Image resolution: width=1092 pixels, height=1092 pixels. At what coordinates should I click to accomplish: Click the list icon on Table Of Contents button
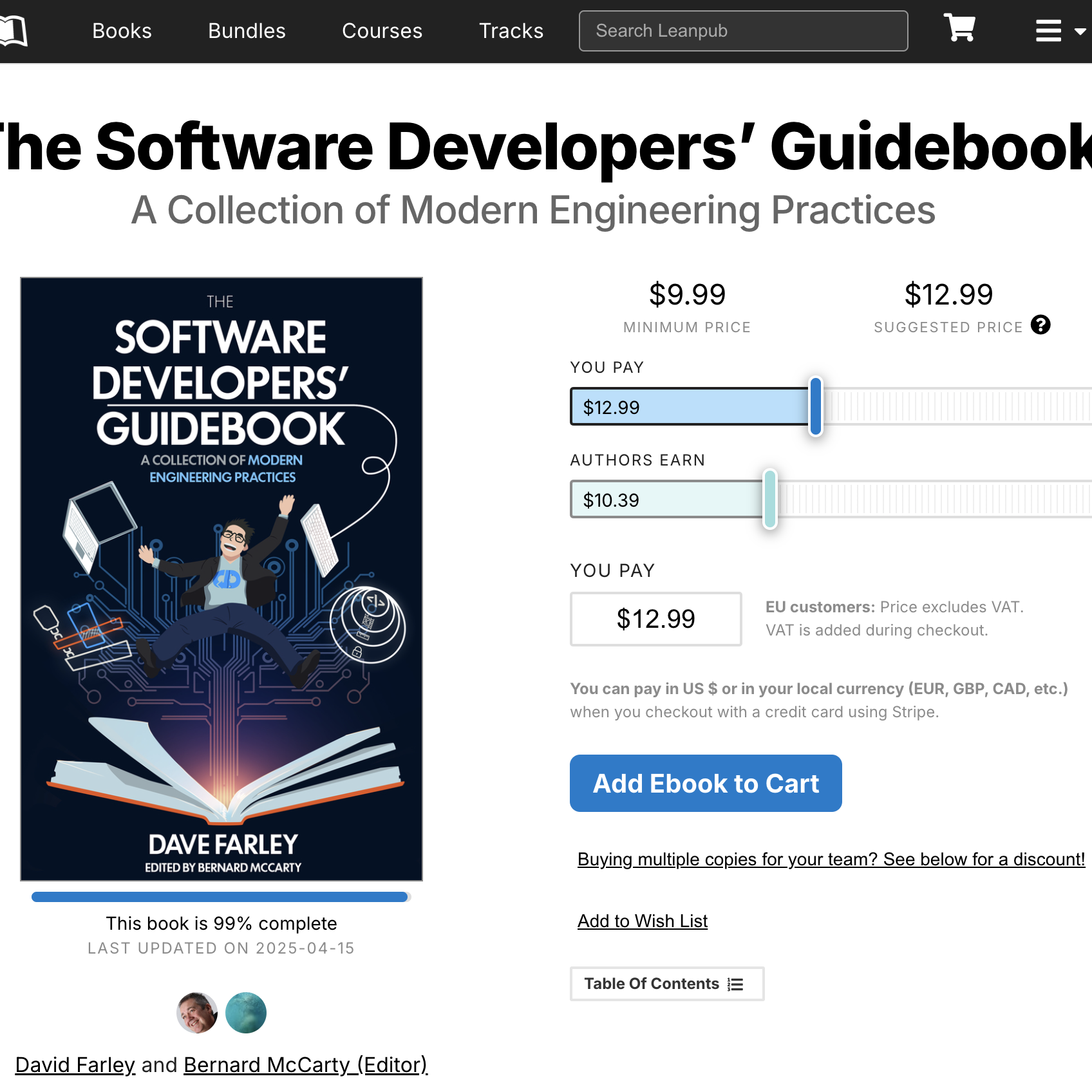coord(734,984)
